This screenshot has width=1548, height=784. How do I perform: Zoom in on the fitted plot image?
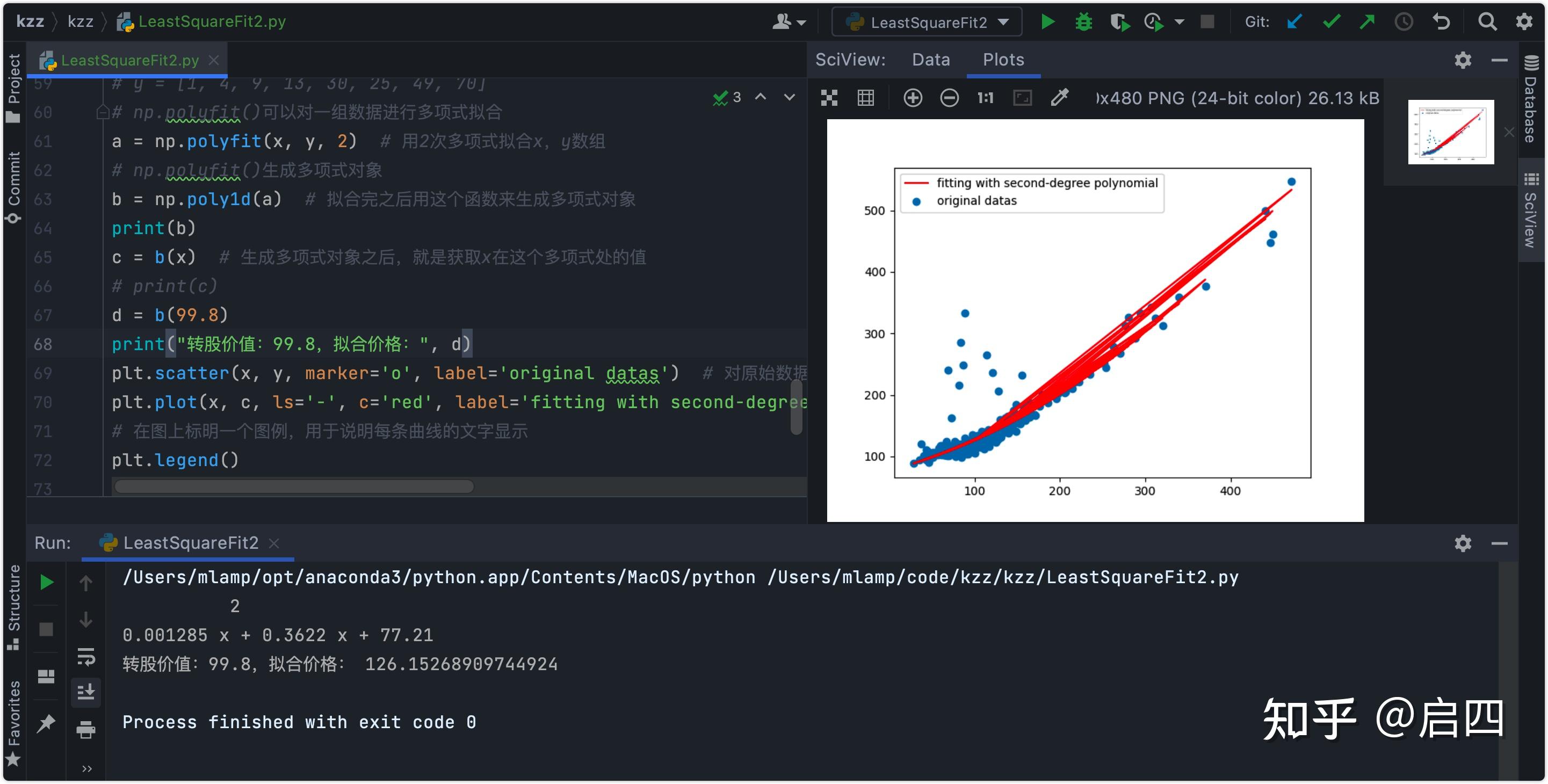tap(913, 97)
